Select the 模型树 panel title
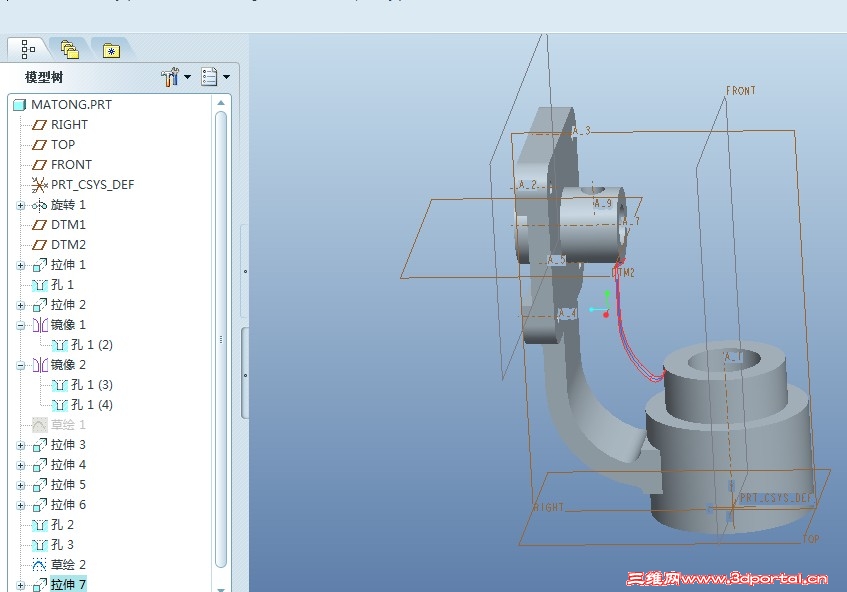847x592 pixels. 44,77
